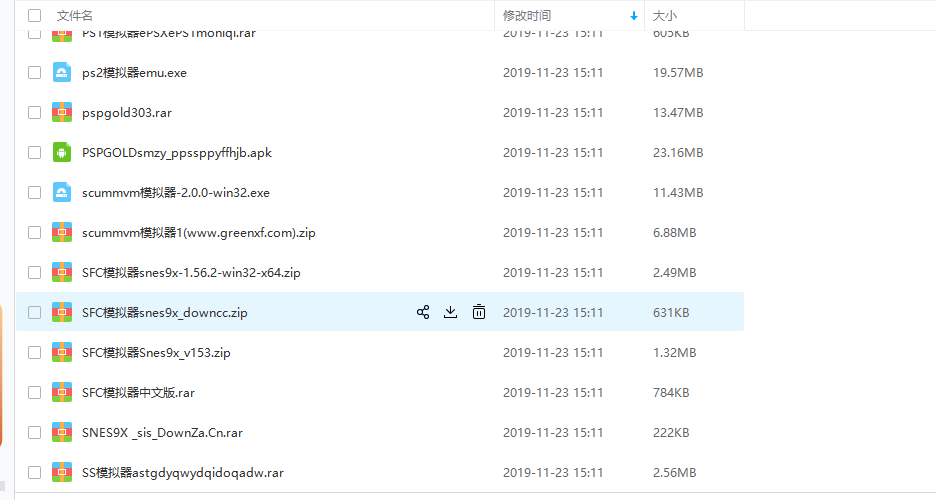Screen dimensions: 936x500
Task: Click archive icon of scummvm模拟器1(www.greenxf.com).zip
Action: tap(61, 232)
